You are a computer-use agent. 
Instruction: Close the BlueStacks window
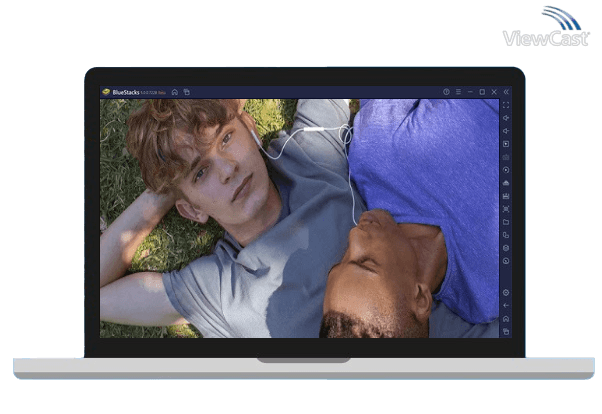494,92
